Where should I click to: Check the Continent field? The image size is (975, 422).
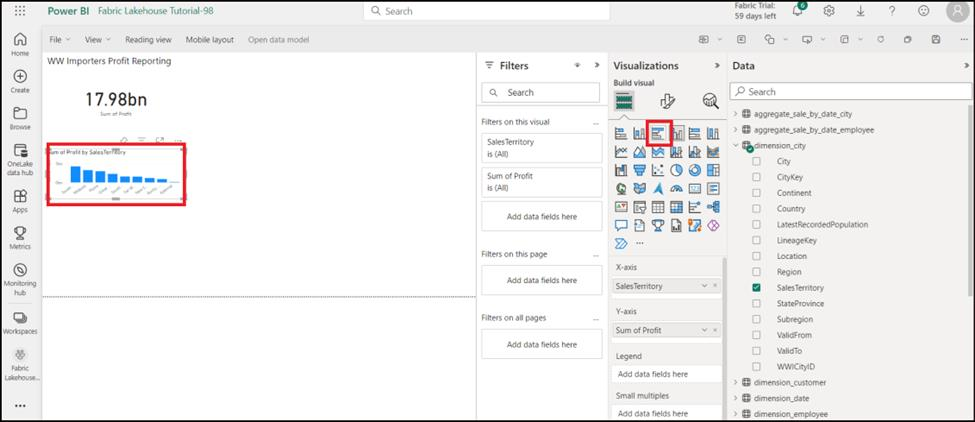[x=756, y=193]
